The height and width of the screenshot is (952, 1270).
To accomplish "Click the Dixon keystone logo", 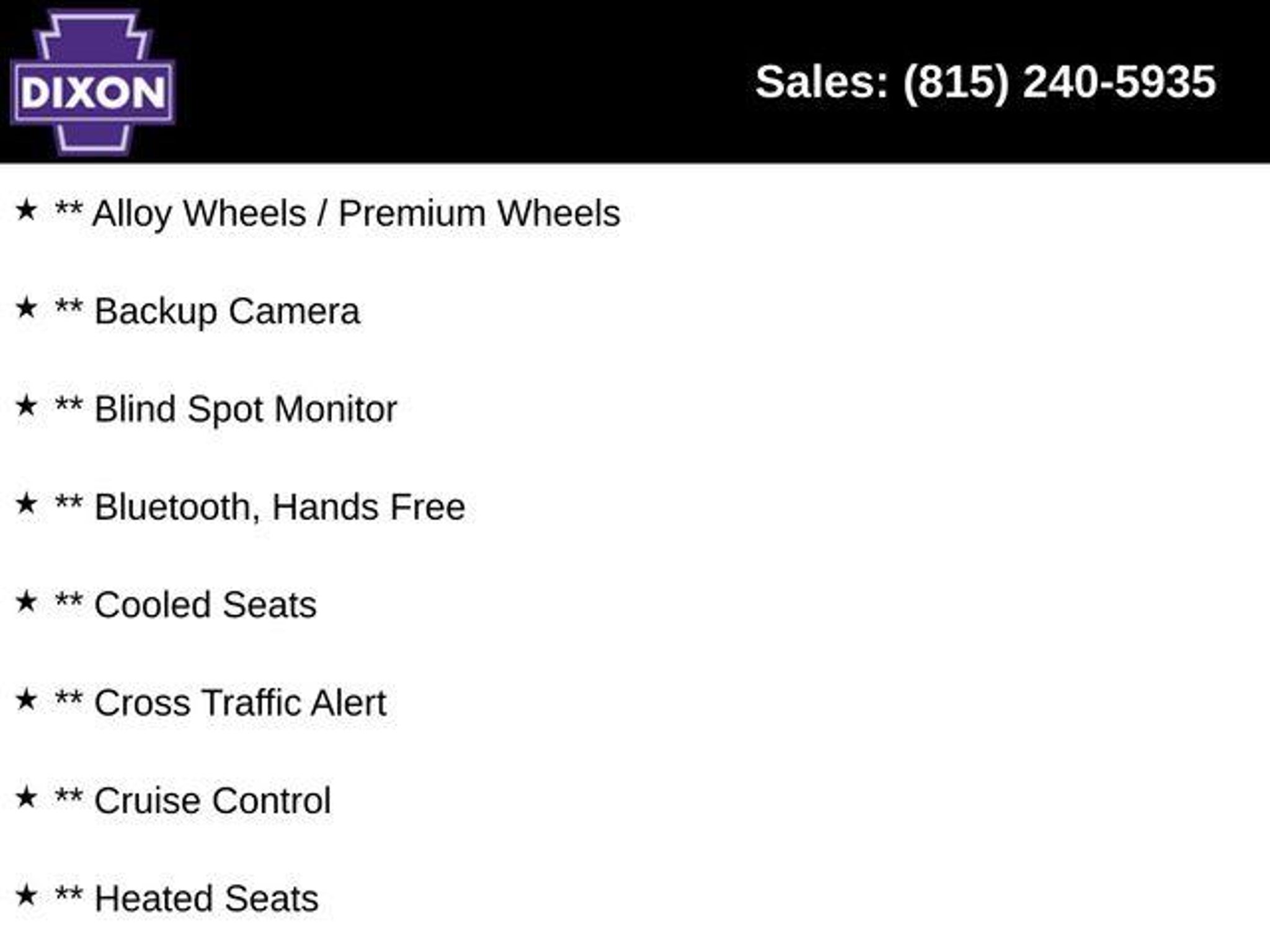I will click(93, 84).
